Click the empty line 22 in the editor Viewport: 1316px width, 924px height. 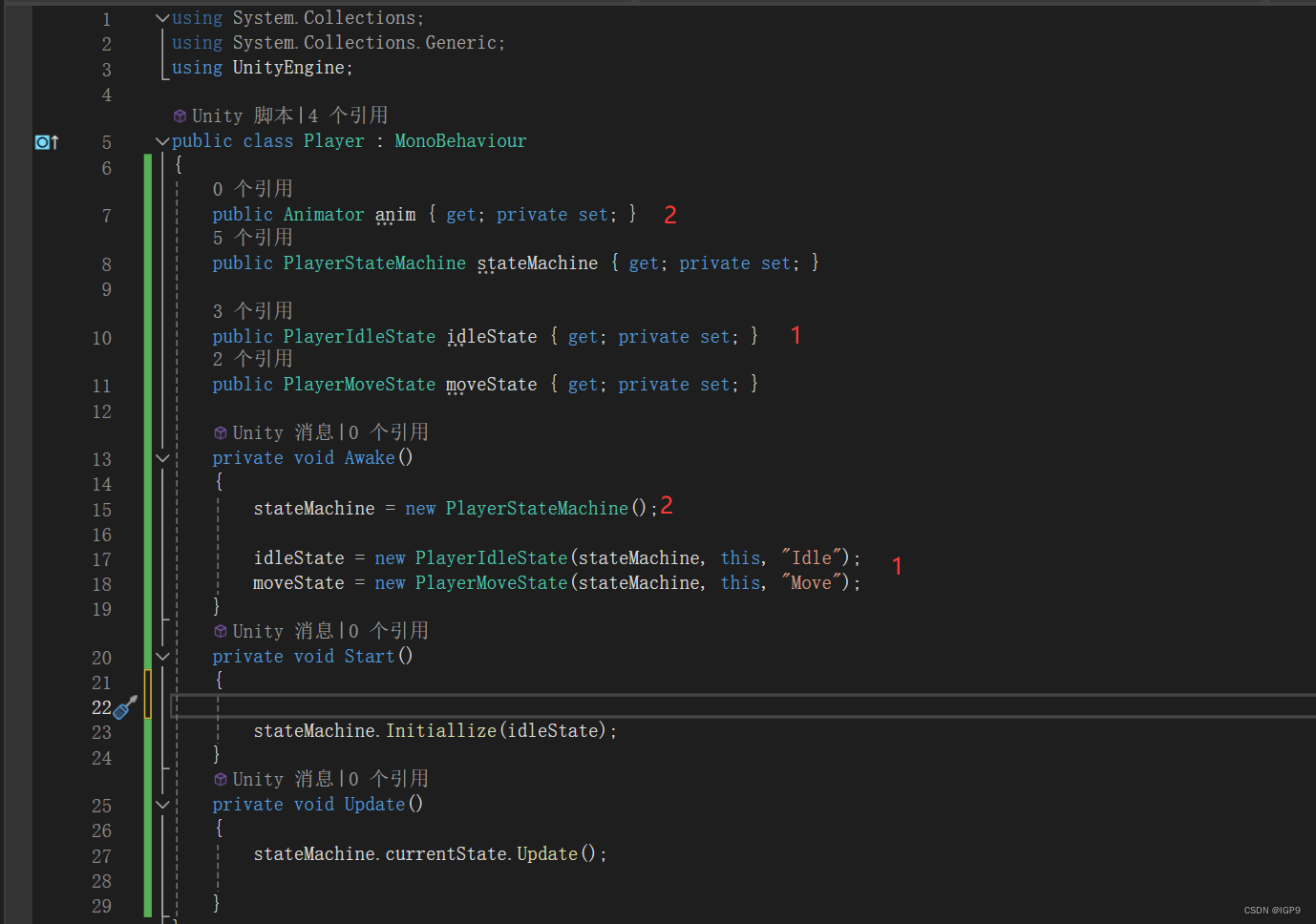[x=743, y=705]
